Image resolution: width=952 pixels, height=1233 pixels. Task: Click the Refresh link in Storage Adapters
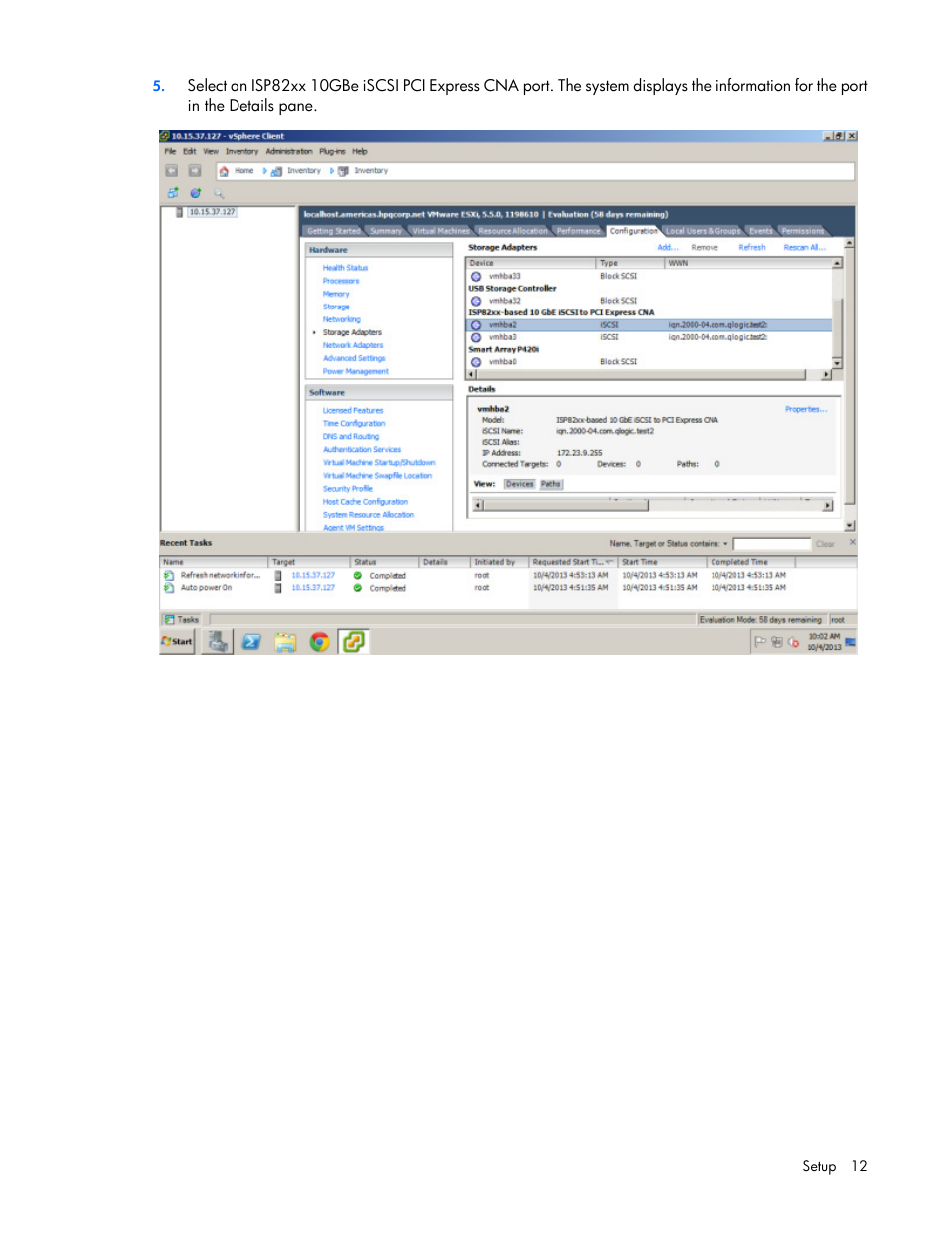(x=752, y=248)
